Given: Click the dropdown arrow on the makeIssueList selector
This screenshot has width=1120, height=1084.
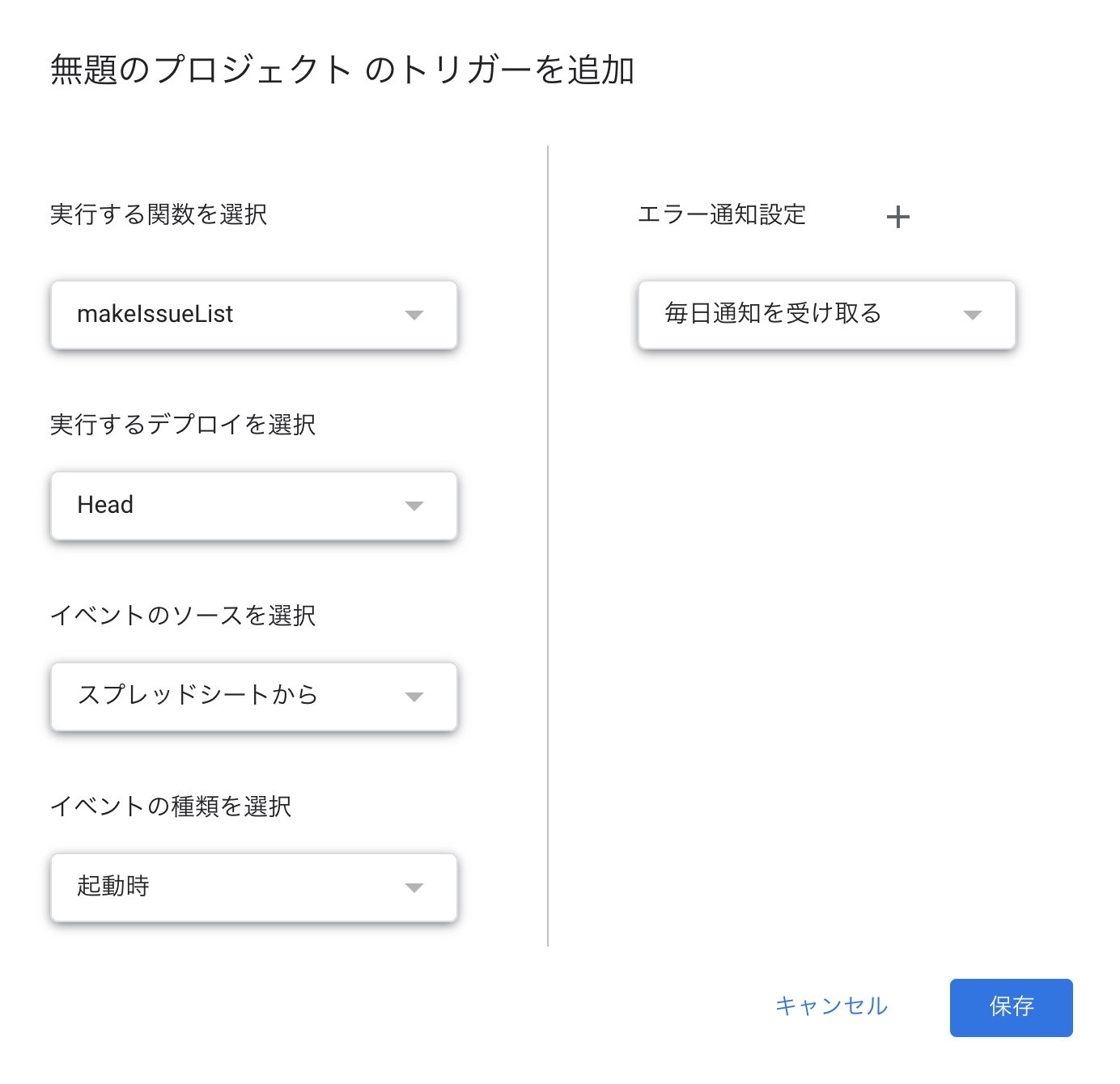Looking at the screenshot, I should click(x=415, y=315).
